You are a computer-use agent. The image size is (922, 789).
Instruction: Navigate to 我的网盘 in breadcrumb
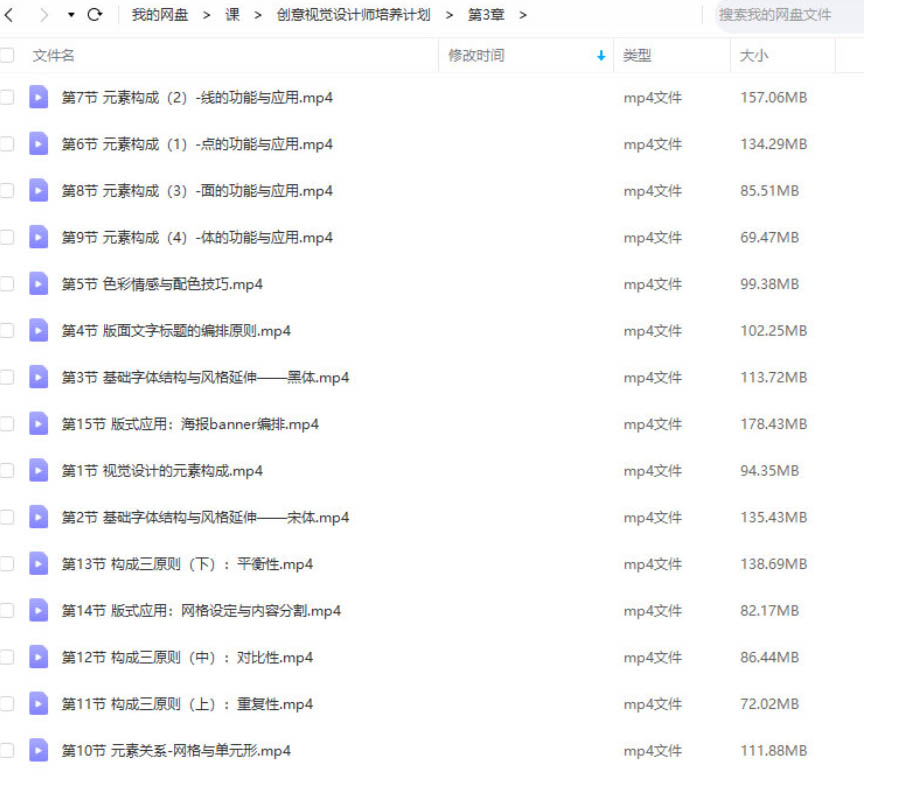159,15
